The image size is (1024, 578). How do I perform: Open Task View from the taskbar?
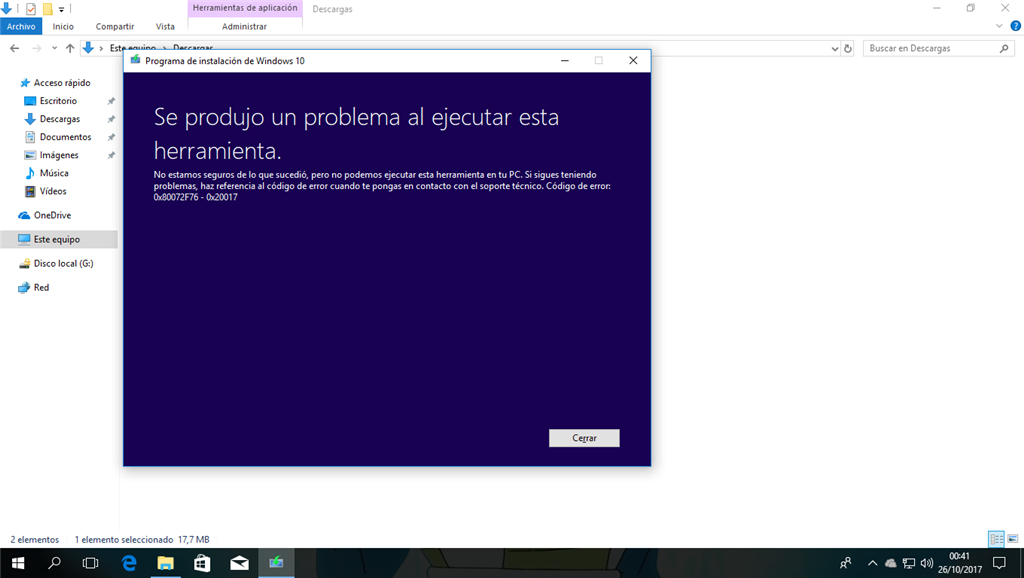click(91, 562)
